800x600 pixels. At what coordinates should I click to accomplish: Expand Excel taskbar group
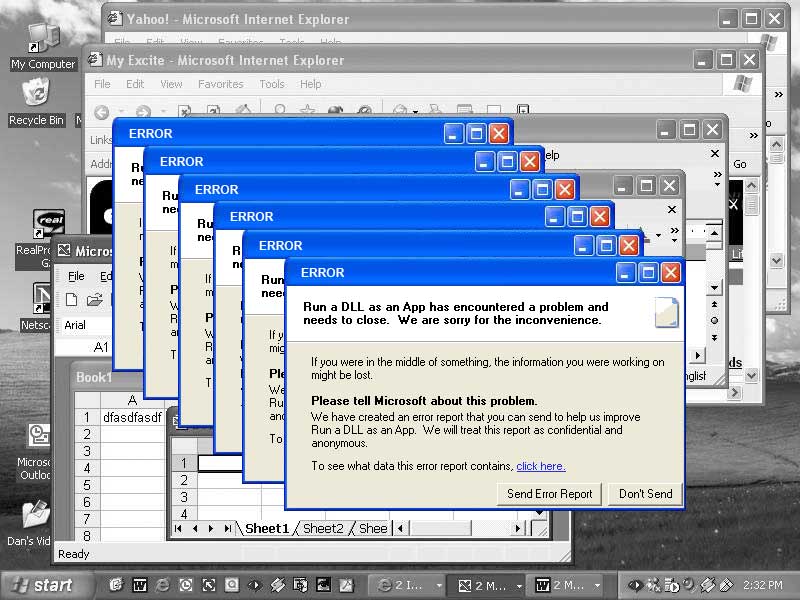tap(519, 586)
